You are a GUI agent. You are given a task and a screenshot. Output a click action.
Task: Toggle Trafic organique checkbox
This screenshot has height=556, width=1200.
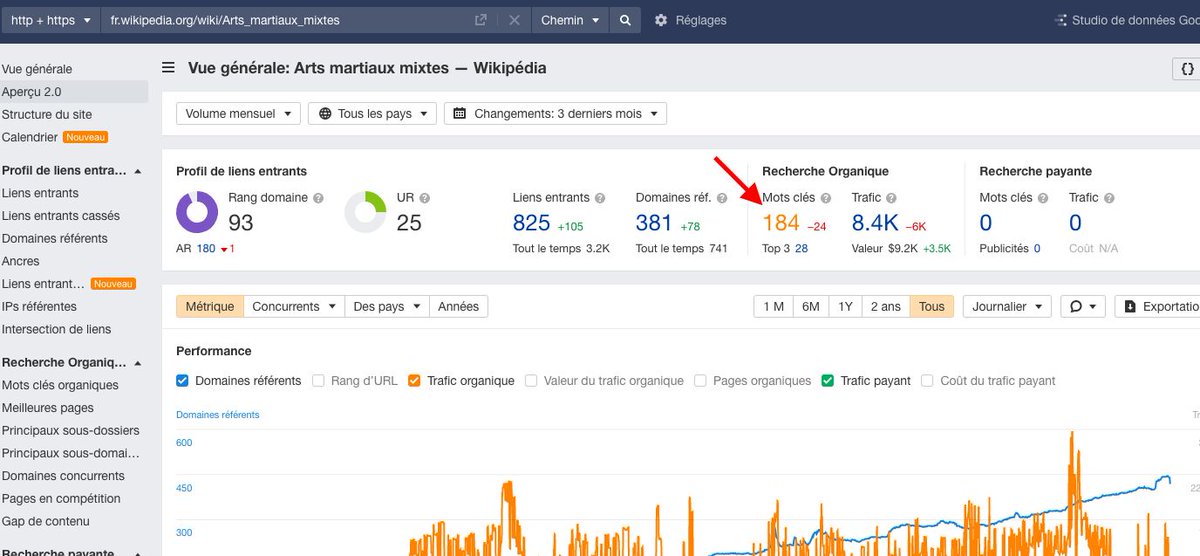(x=414, y=381)
